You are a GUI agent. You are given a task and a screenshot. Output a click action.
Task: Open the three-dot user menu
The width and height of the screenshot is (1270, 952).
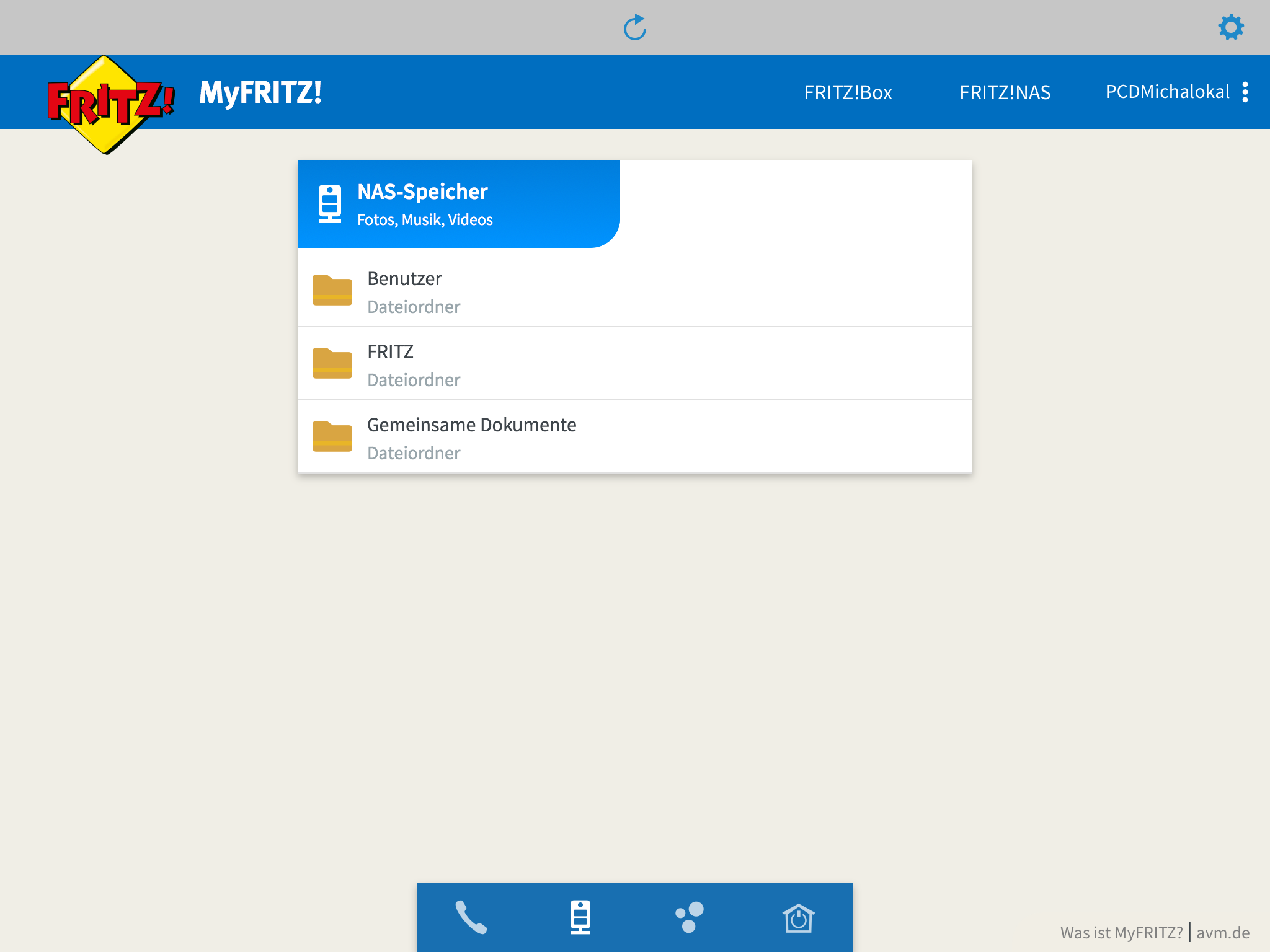pos(1245,92)
